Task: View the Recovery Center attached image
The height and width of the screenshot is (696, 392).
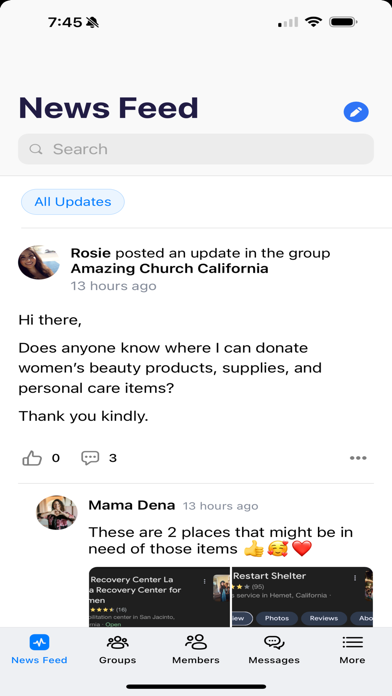Action: [x=159, y=597]
